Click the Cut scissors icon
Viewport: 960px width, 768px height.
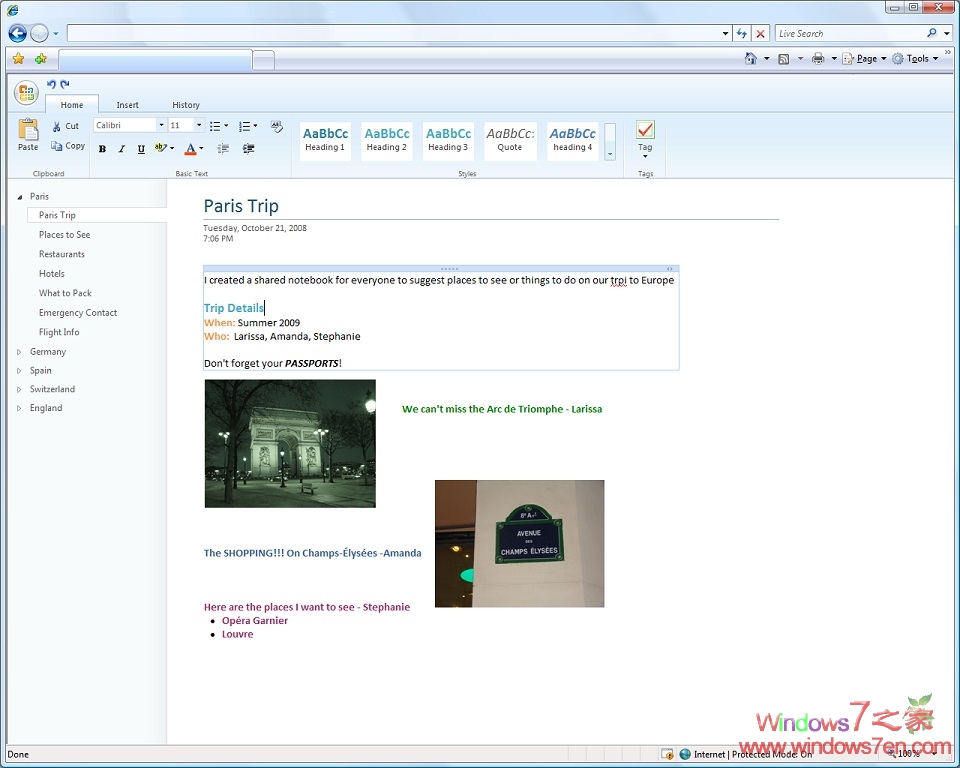(x=57, y=127)
